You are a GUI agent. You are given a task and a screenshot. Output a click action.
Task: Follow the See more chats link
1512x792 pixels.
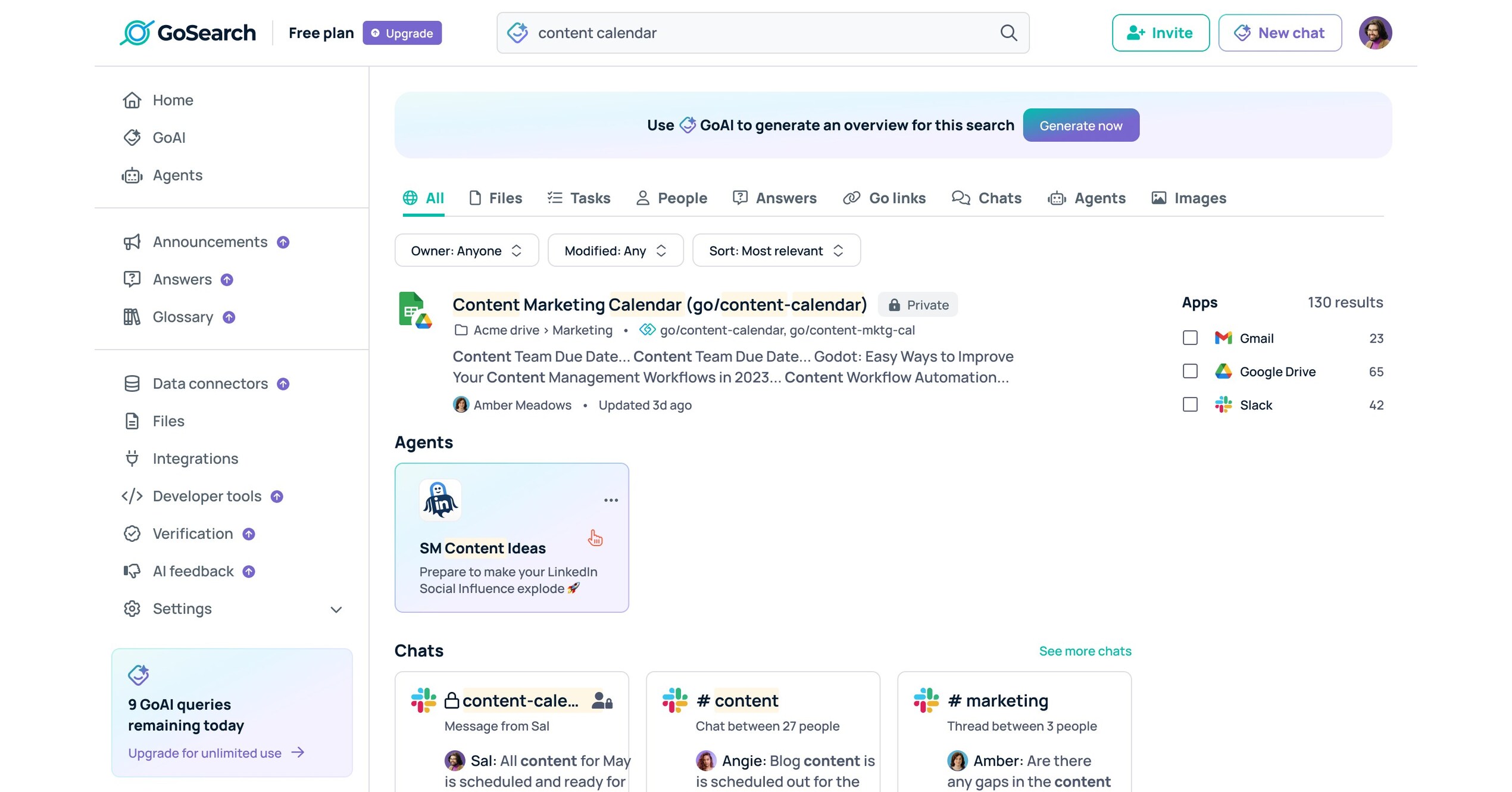point(1085,651)
